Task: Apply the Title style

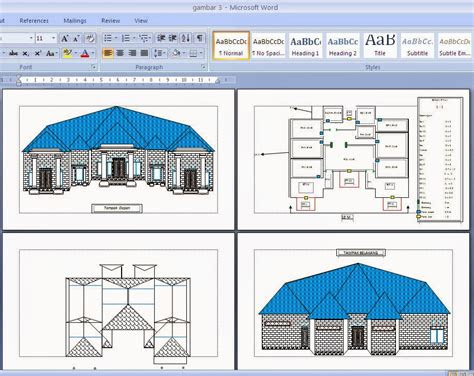Action: (x=380, y=46)
